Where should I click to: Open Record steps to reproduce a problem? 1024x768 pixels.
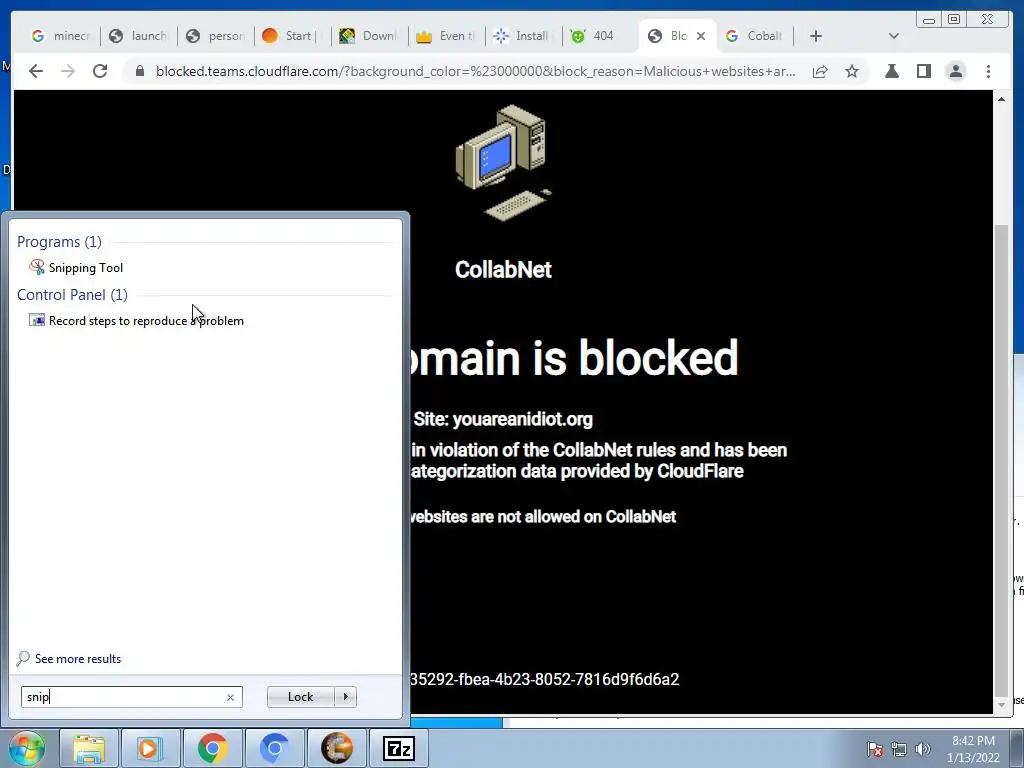[136, 321]
